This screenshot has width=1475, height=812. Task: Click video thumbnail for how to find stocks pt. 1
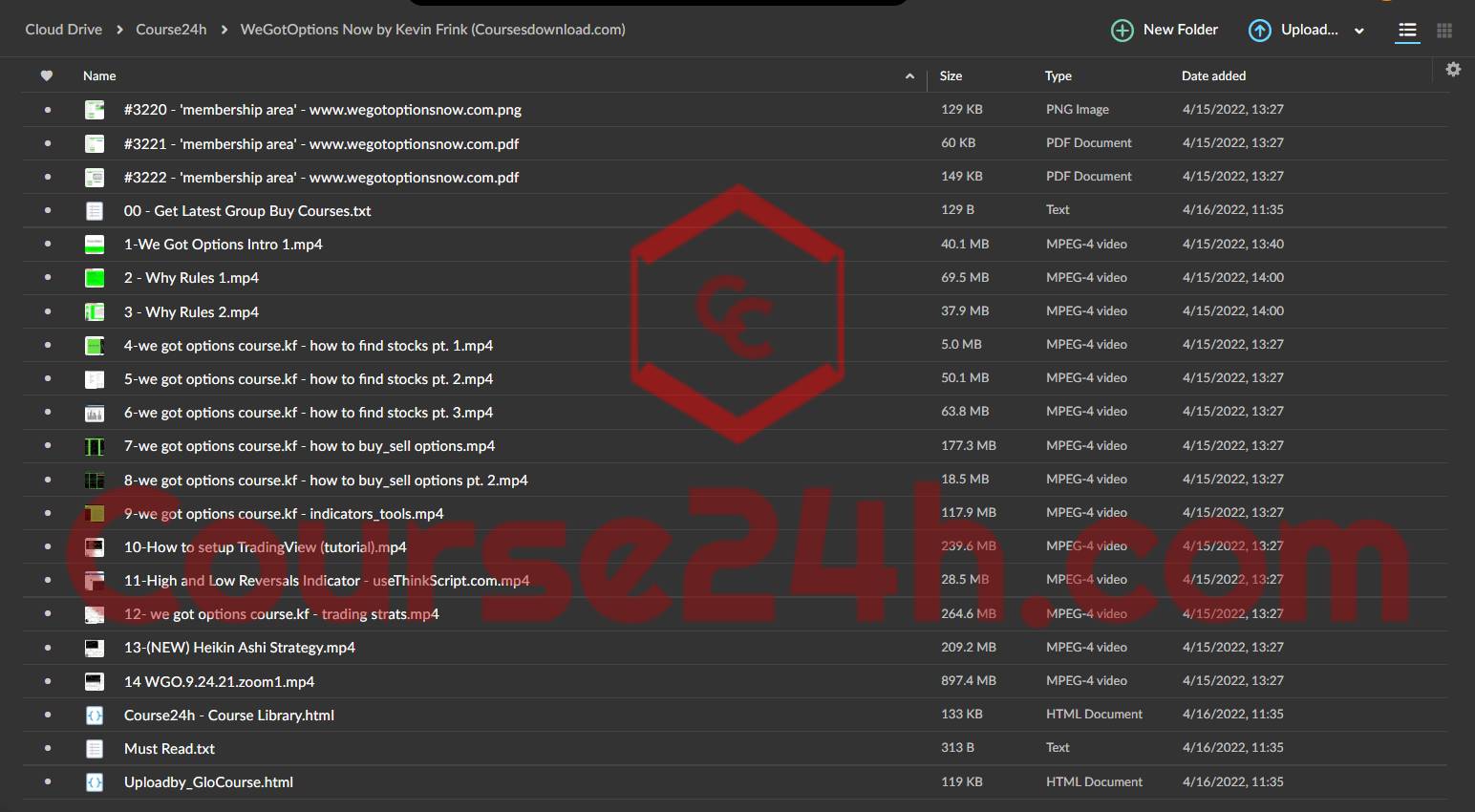click(95, 345)
